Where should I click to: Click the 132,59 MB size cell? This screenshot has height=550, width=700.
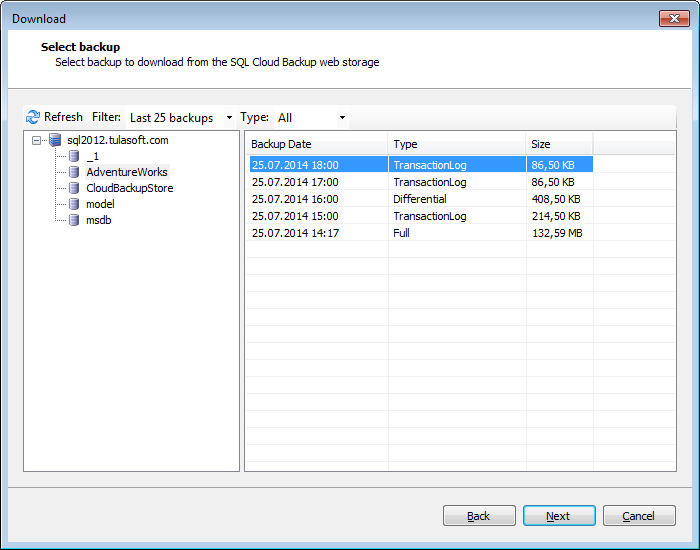(x=557, y=233)
